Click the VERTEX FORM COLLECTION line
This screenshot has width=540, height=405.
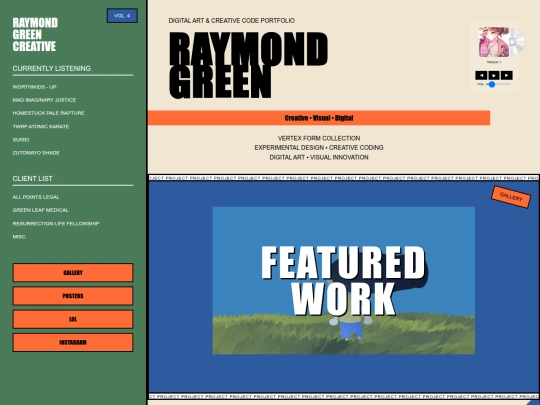pyautogui.click(x=319, y=138)
